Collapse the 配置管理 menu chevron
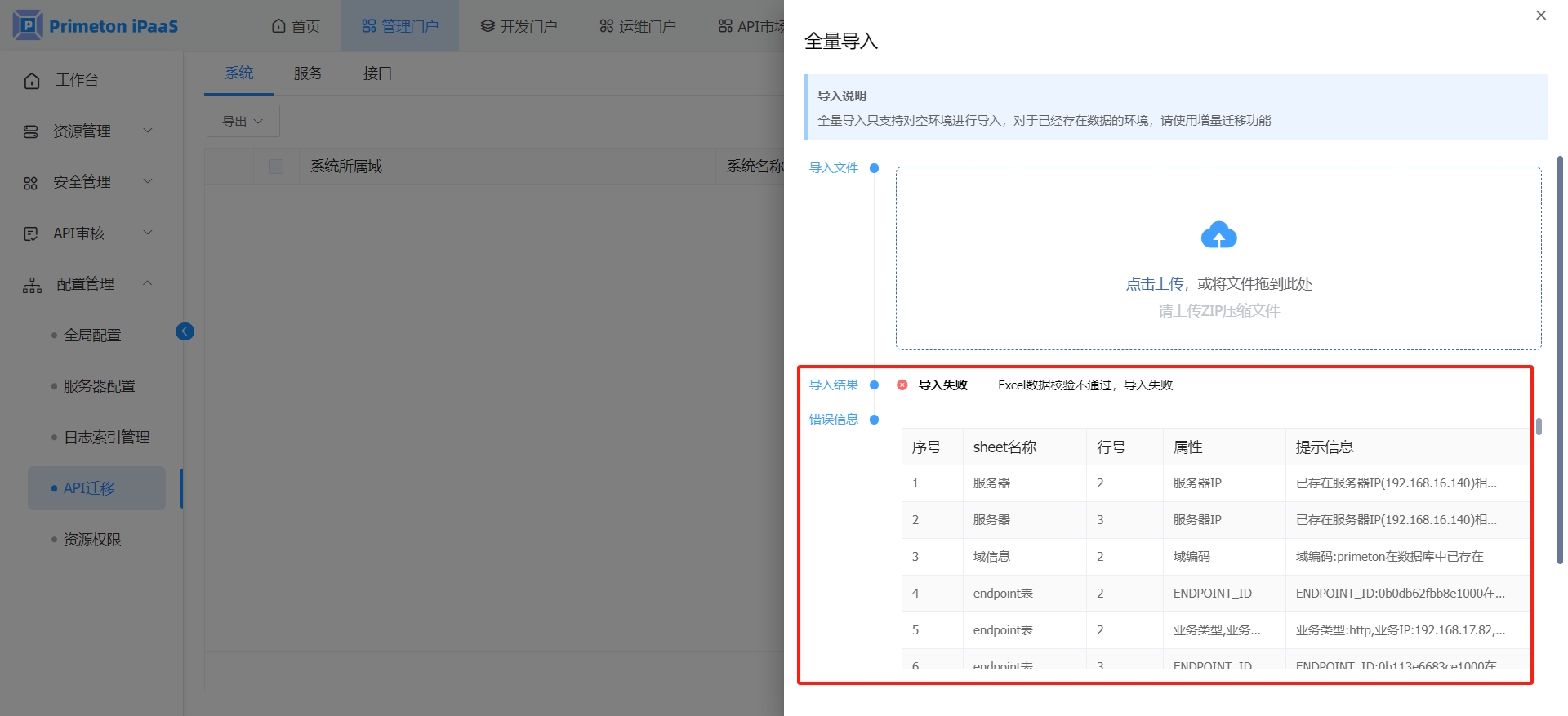 coord(148,283)
